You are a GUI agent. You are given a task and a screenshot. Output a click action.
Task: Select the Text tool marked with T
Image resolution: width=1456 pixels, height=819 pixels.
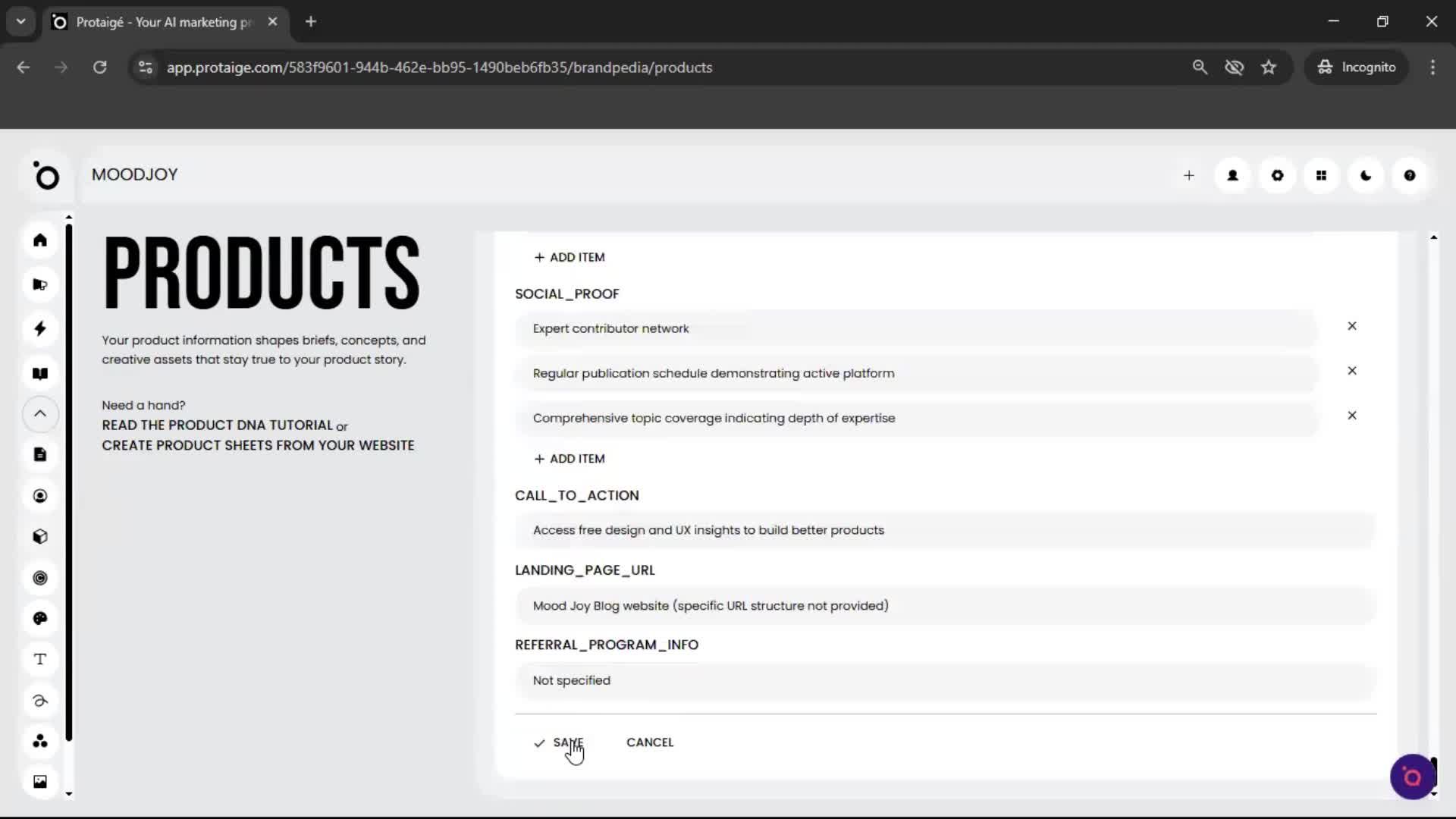(x=39, y=659)
